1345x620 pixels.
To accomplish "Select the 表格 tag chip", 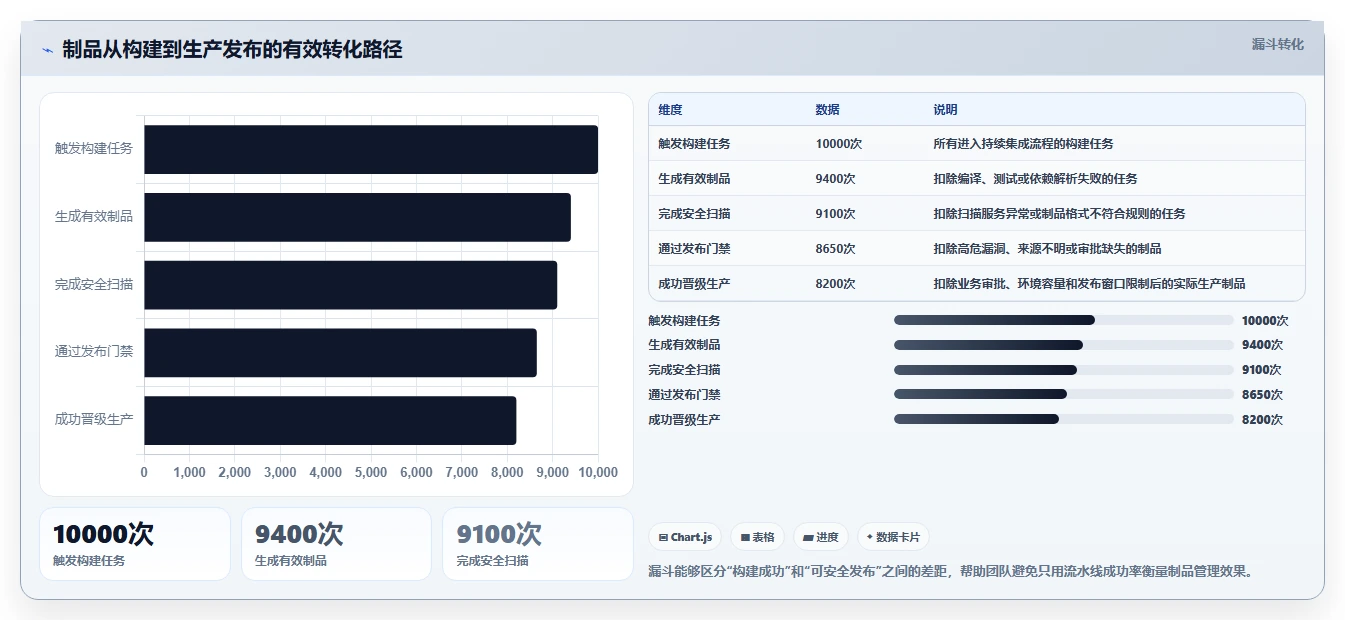I will click(758, 537).
